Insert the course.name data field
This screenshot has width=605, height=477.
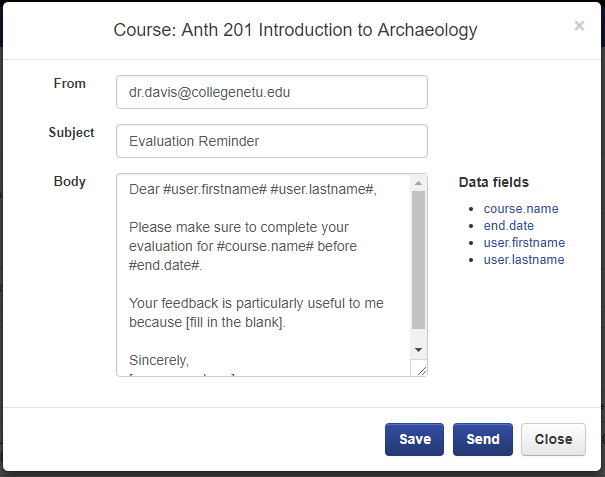click(x=521, y=209)
